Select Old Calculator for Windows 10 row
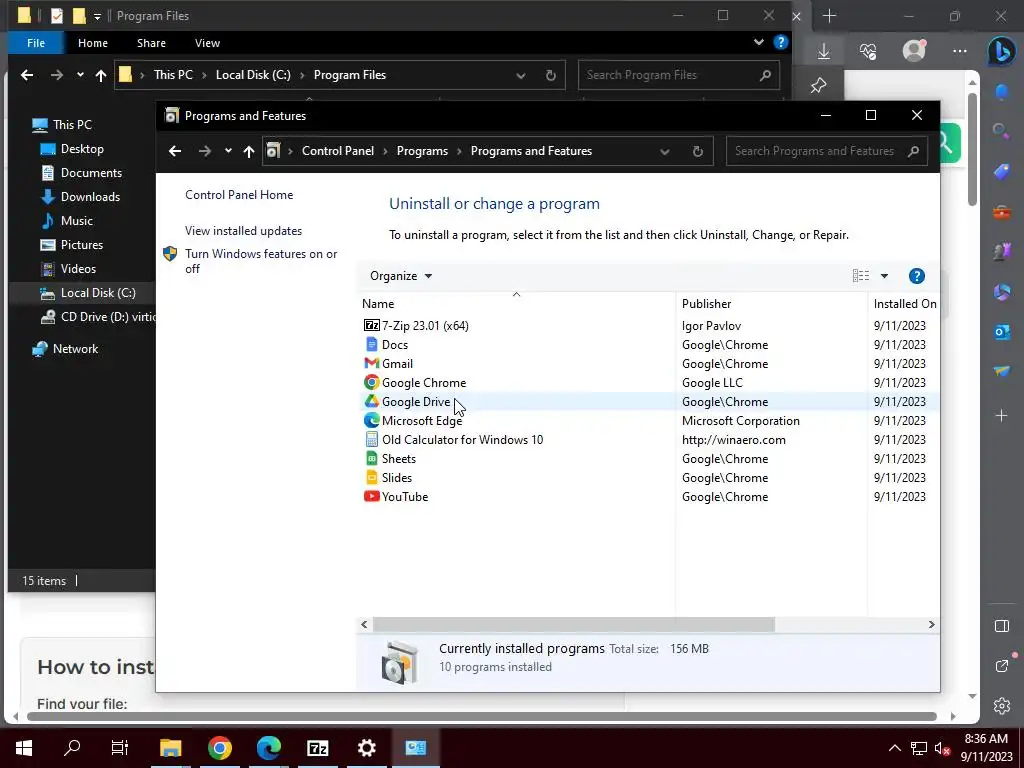Viewport: 1024px width, 768px height. click(x=647, y=440)
